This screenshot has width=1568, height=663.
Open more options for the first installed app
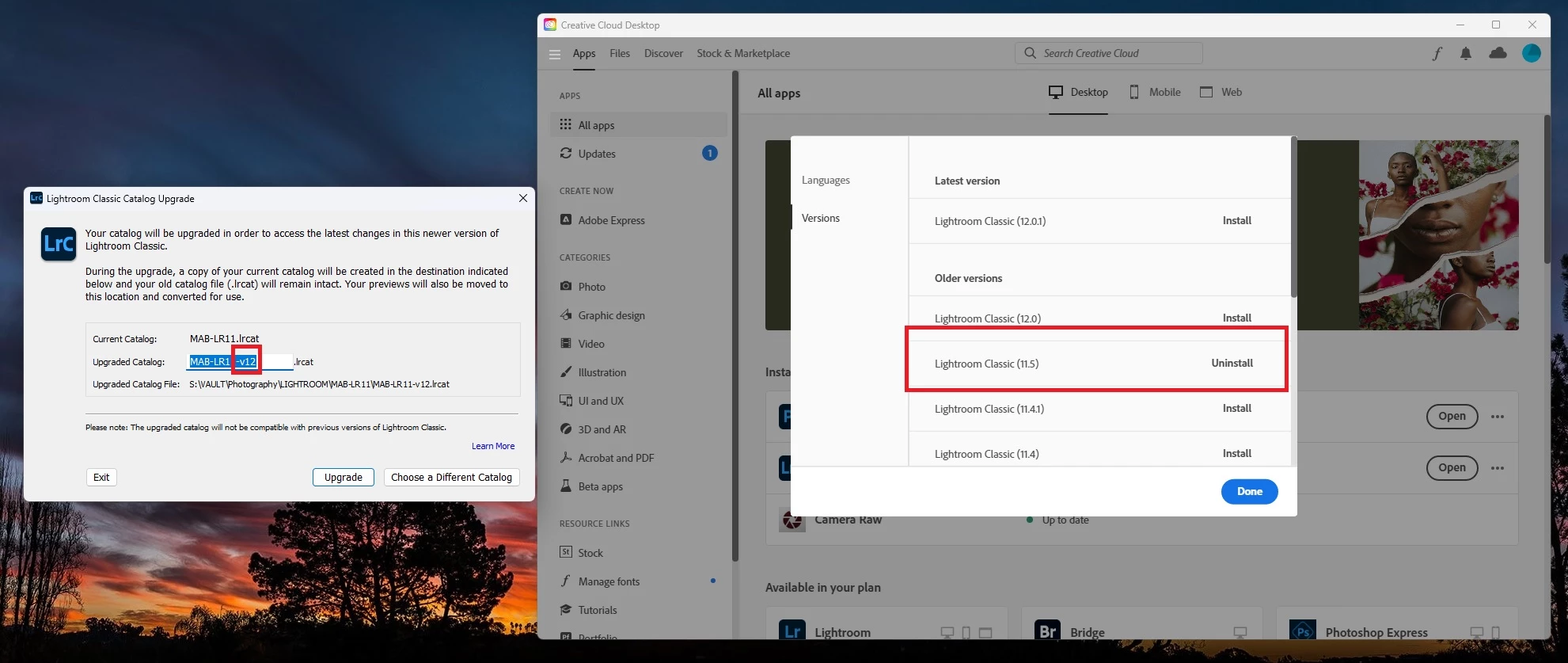click(1498, 417)
